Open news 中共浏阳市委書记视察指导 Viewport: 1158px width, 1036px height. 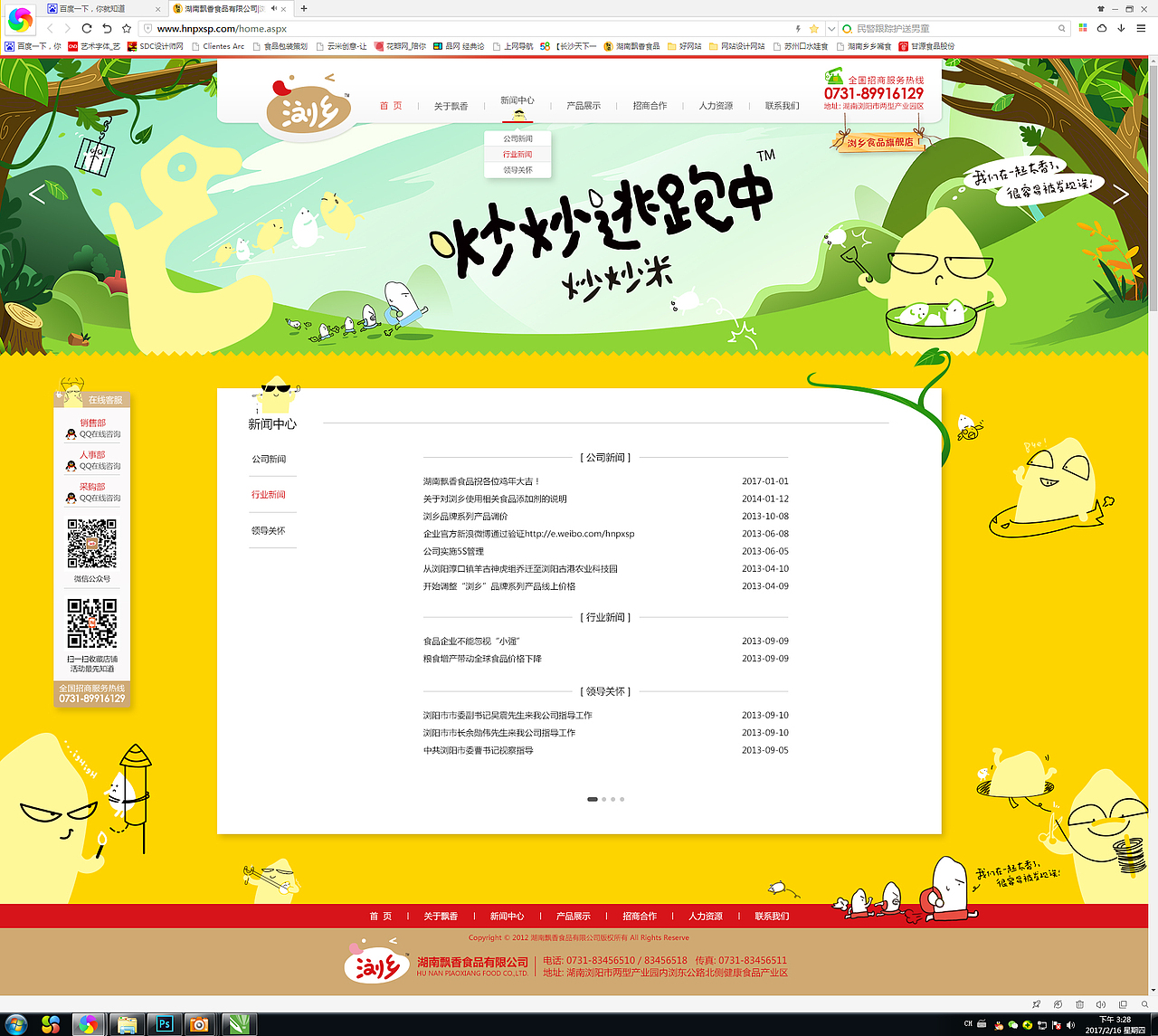(478, 750)
